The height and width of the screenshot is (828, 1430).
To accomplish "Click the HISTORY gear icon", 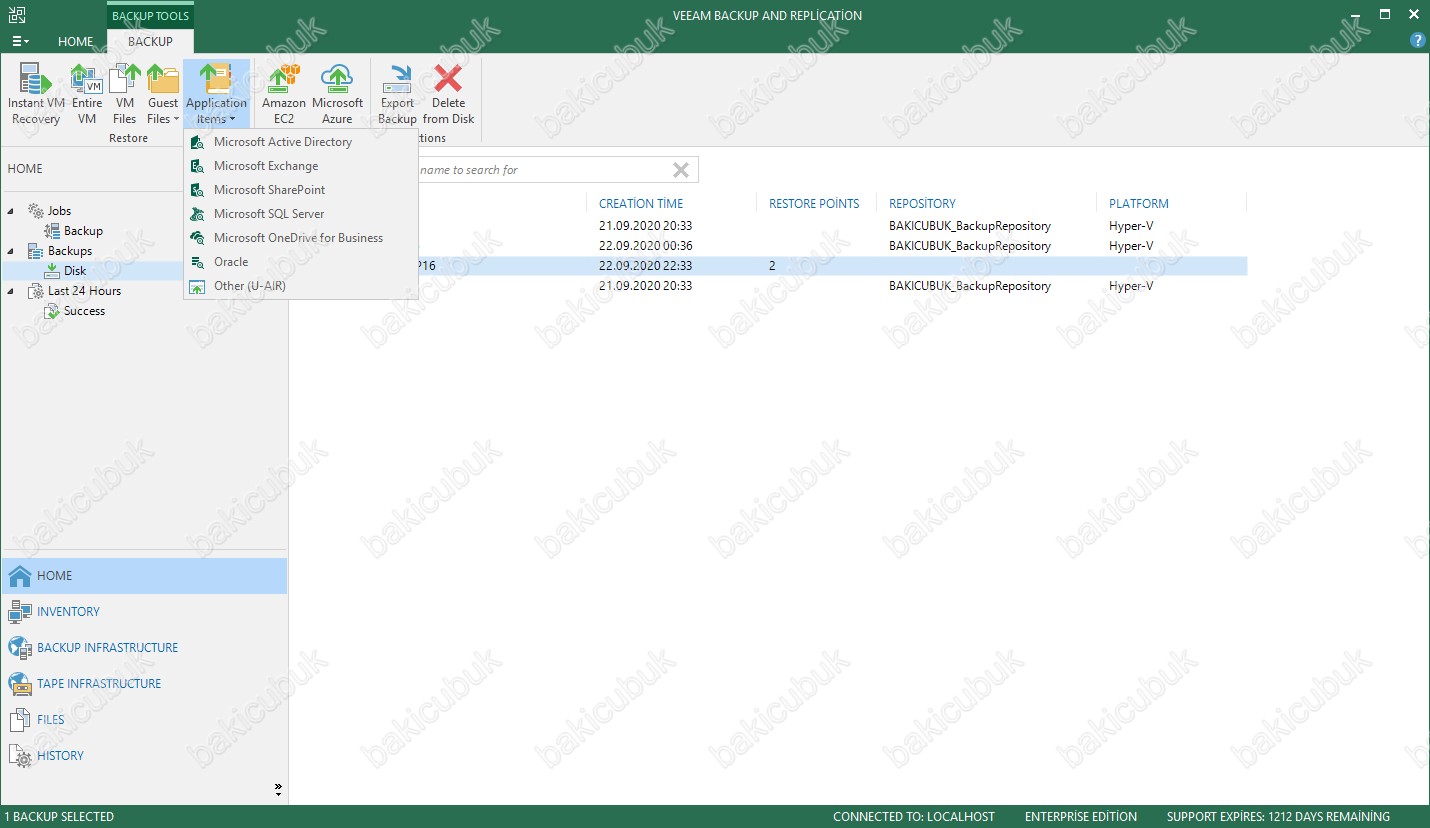I will coord(20,756).
